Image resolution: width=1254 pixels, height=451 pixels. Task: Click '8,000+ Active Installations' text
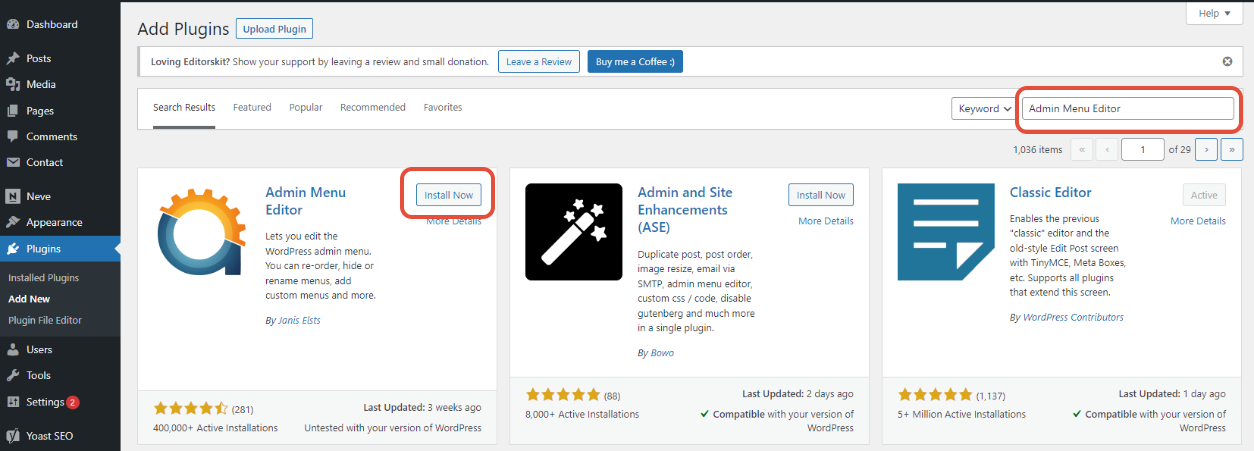582,413
